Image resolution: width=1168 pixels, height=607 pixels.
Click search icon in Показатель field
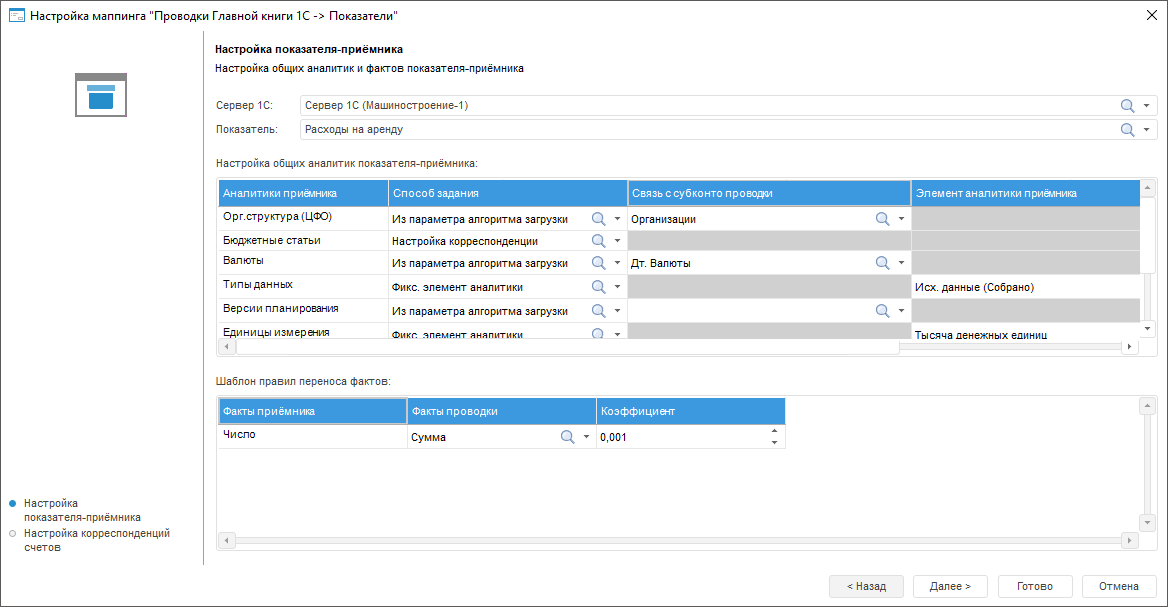[1127, 130]
